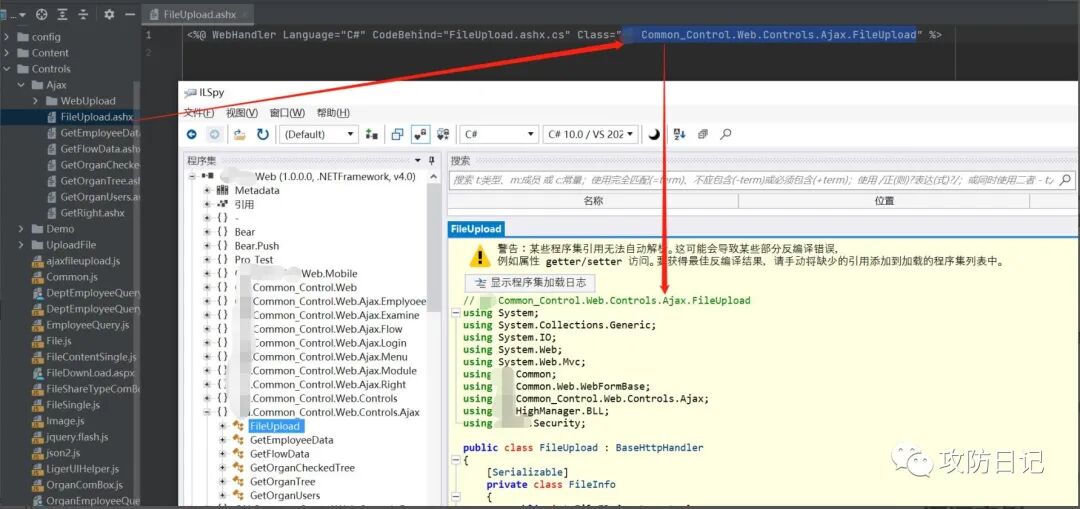Select the FileUpload class in ILSpy tree
This screenshot has width=1080, height=509.
click(x=275, y=426)
